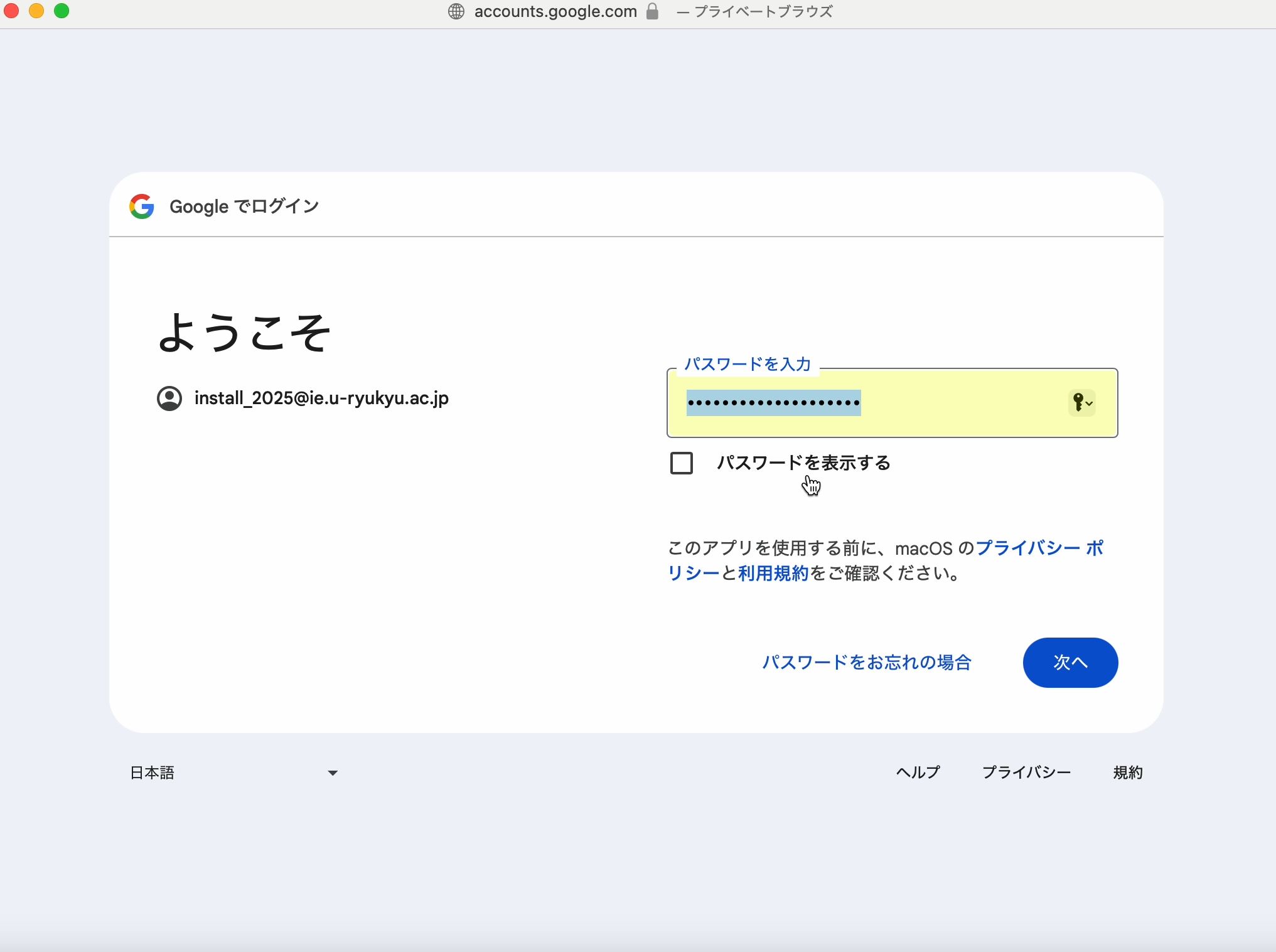Click the 次へ button
This screenshot has width=1276, height=952.
click(x=1070, y=663)
